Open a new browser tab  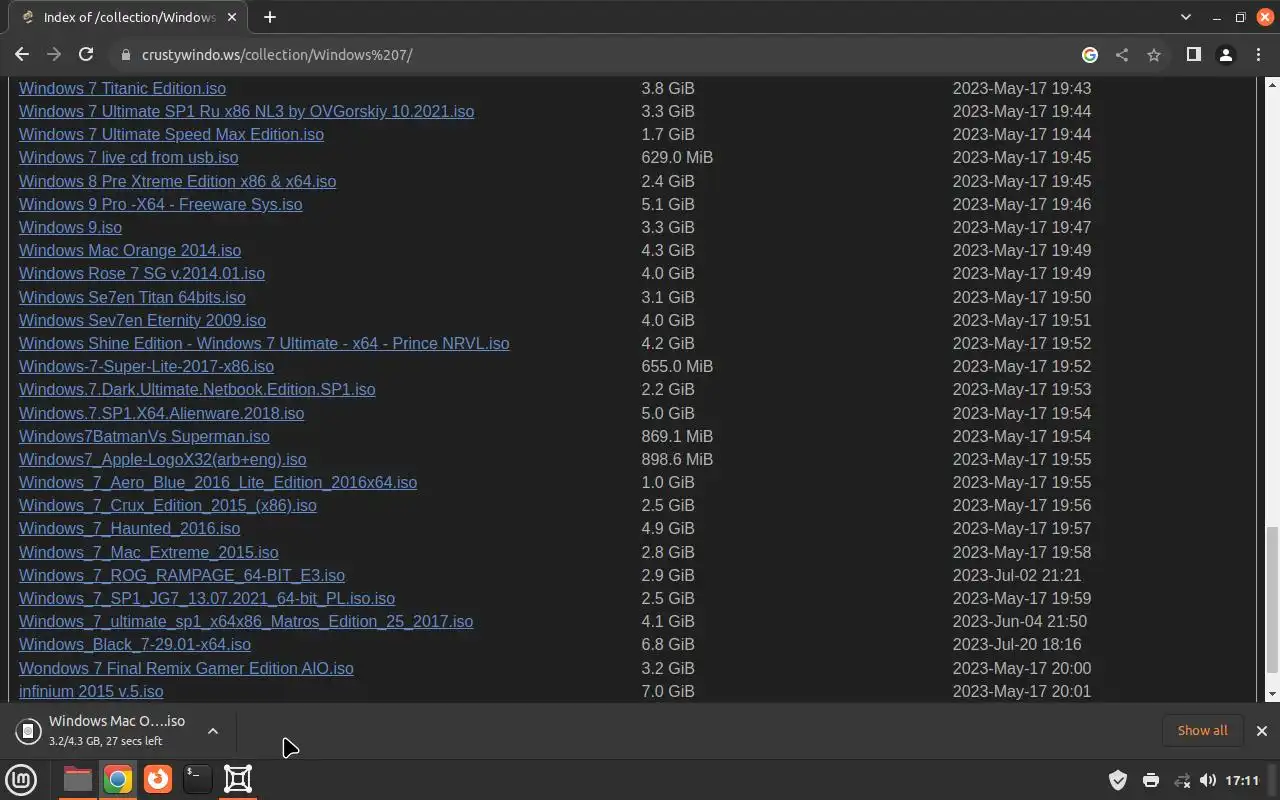click(x=269, y=17)
